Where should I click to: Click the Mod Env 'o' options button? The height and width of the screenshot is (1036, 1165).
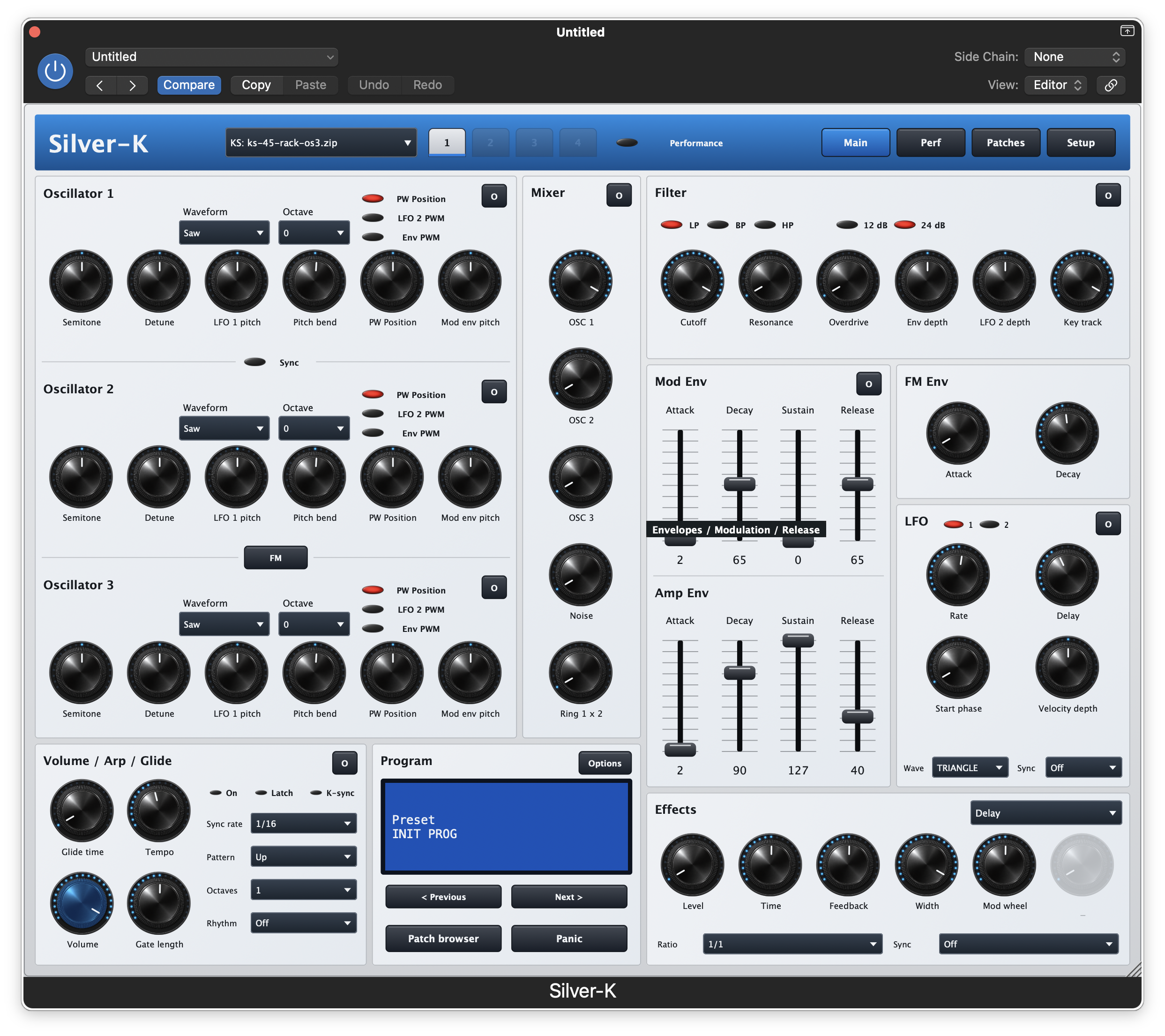pos(868,384)
